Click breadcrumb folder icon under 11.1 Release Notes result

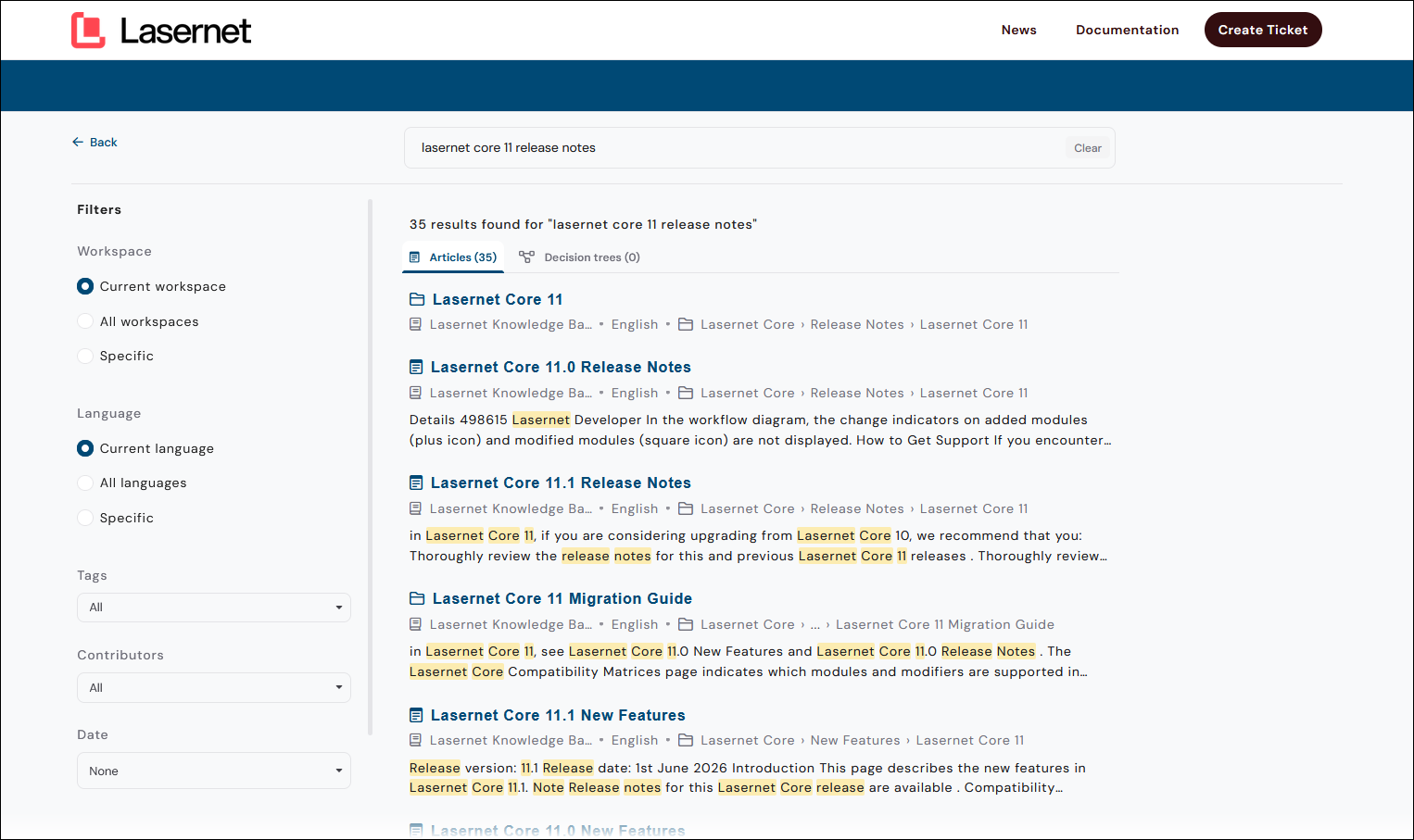(686, 509)
